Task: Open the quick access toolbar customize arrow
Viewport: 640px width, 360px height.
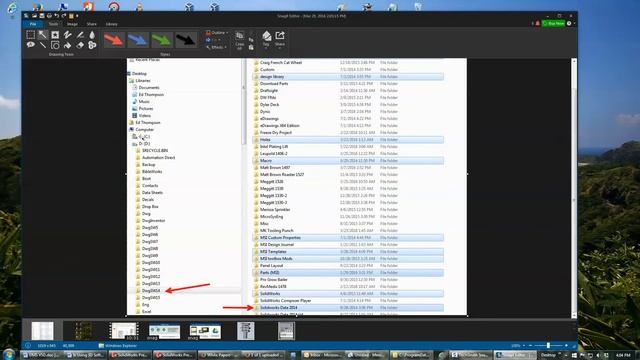Action: click(77, 16)
